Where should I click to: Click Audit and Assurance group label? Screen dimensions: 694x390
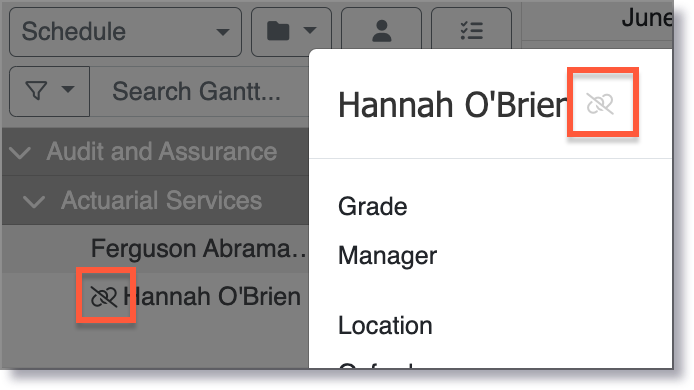tap(162, 151)
